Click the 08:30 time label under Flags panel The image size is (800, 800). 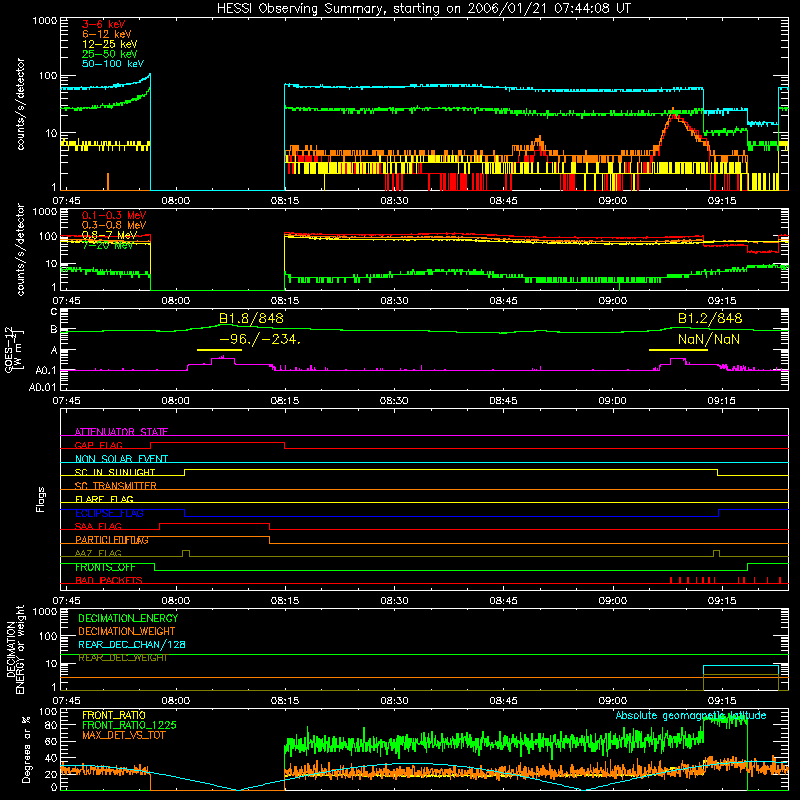tap(394, 601)
